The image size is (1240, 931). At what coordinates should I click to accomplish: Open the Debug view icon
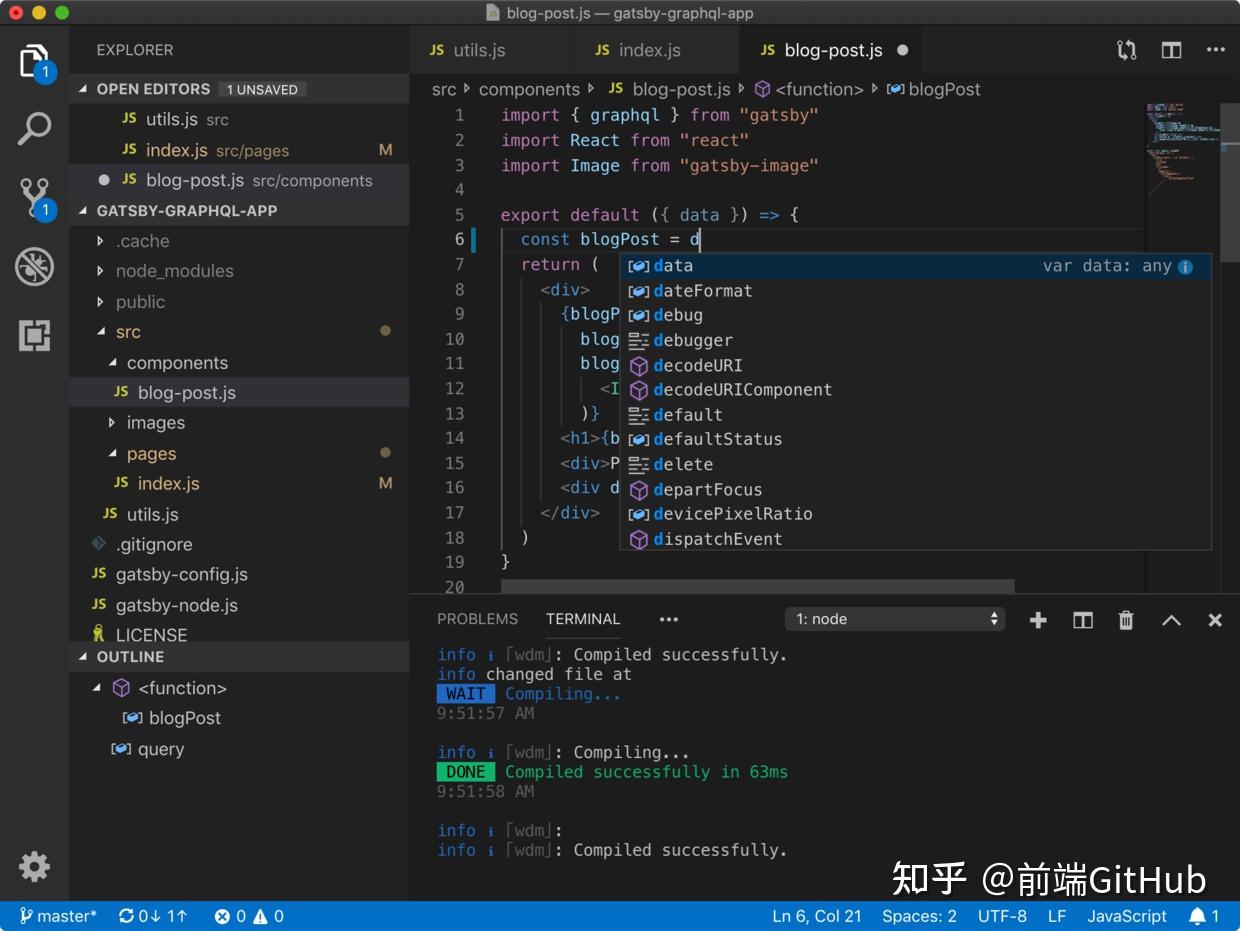point(35,266)
